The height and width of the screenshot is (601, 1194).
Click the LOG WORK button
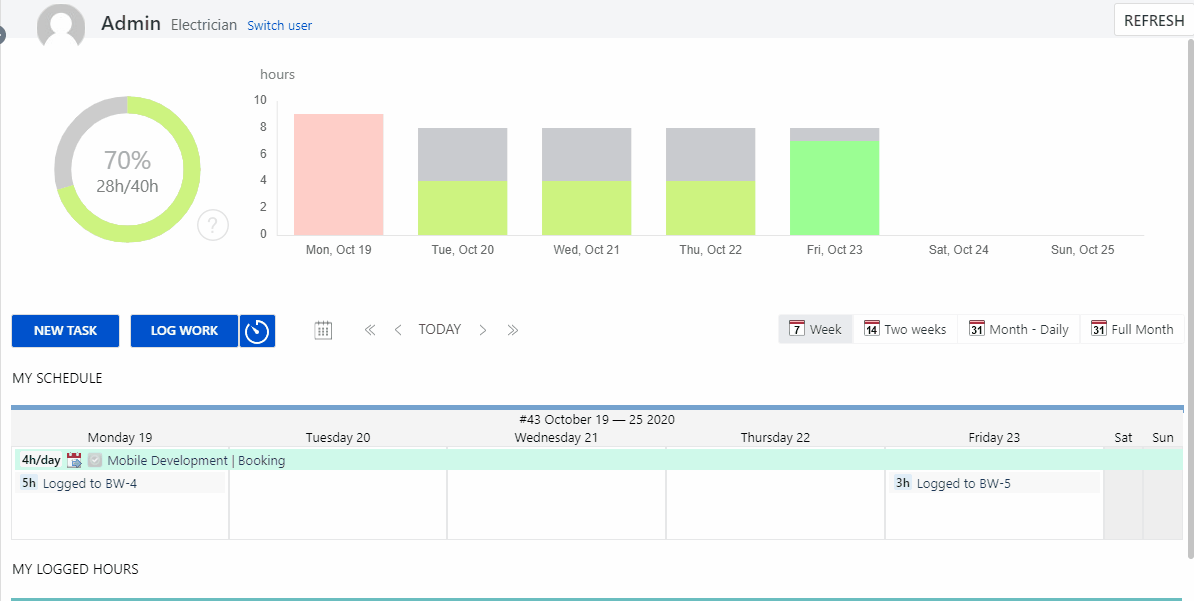tap(184, 331)
